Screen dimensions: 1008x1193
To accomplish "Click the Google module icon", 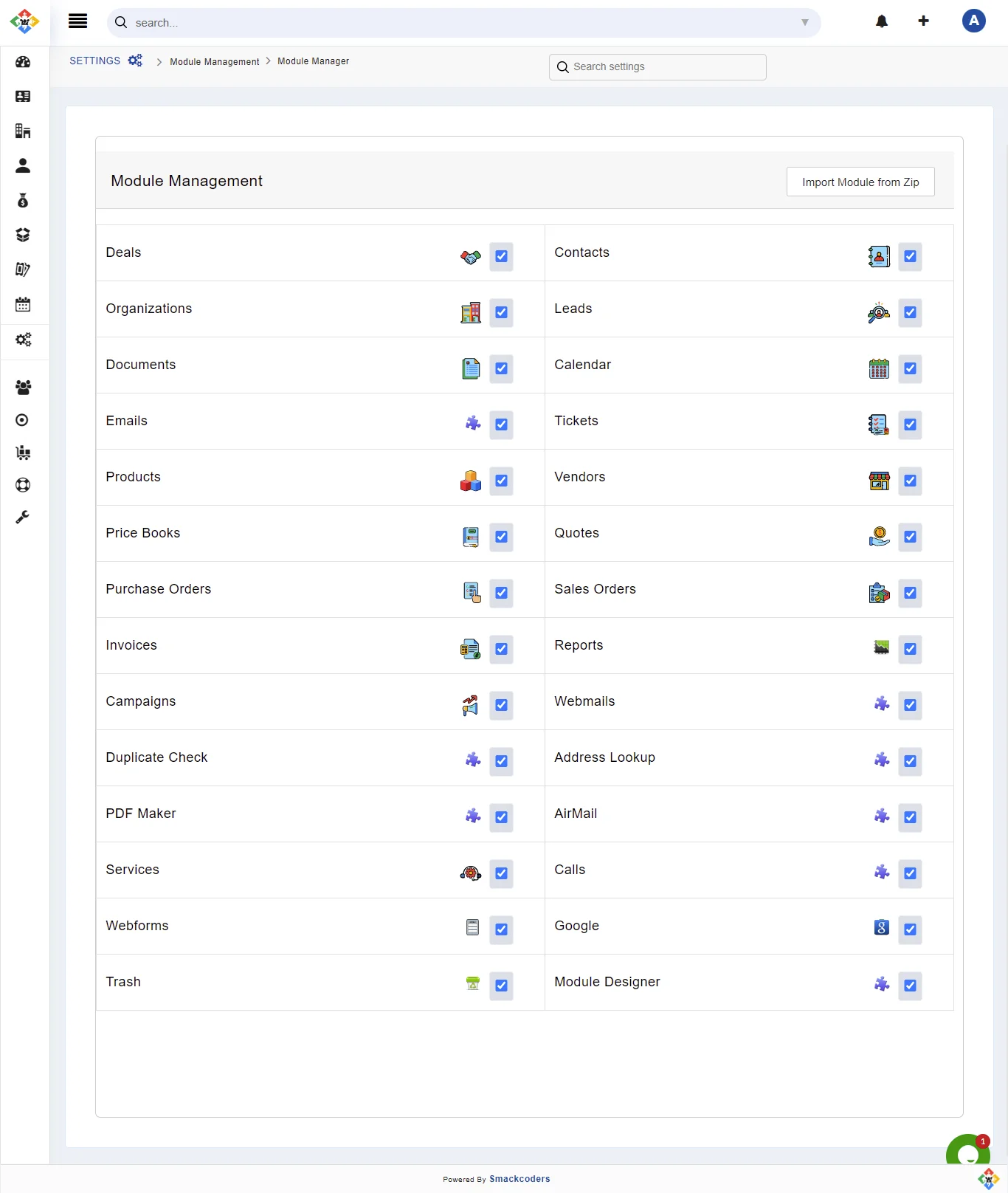I will pyautogui.click(x=881, y=927).
